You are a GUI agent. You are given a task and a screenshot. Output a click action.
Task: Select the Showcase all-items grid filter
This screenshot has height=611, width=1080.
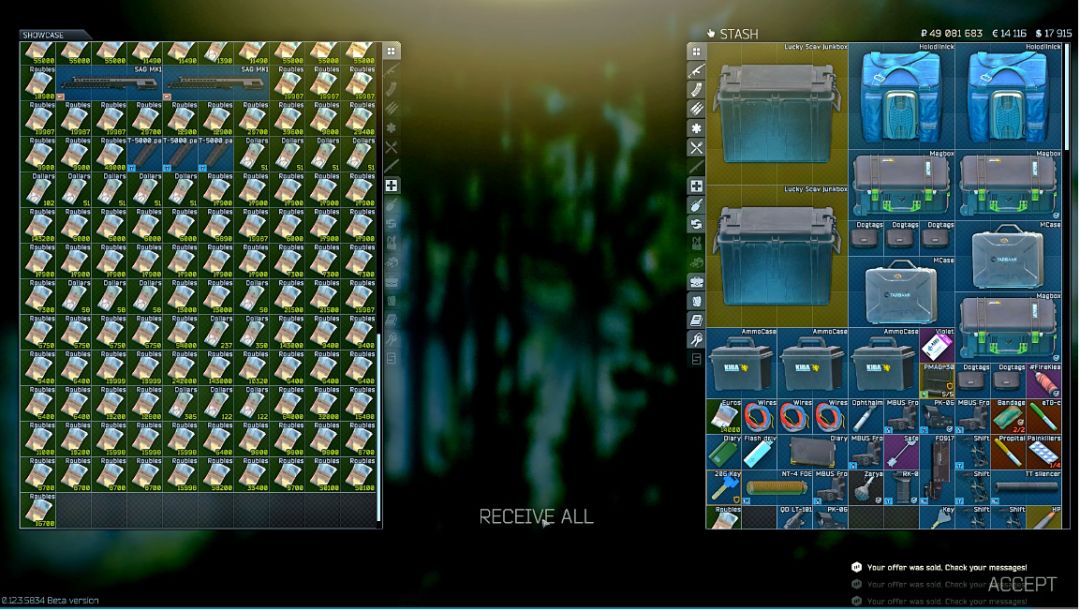(391, 52)
